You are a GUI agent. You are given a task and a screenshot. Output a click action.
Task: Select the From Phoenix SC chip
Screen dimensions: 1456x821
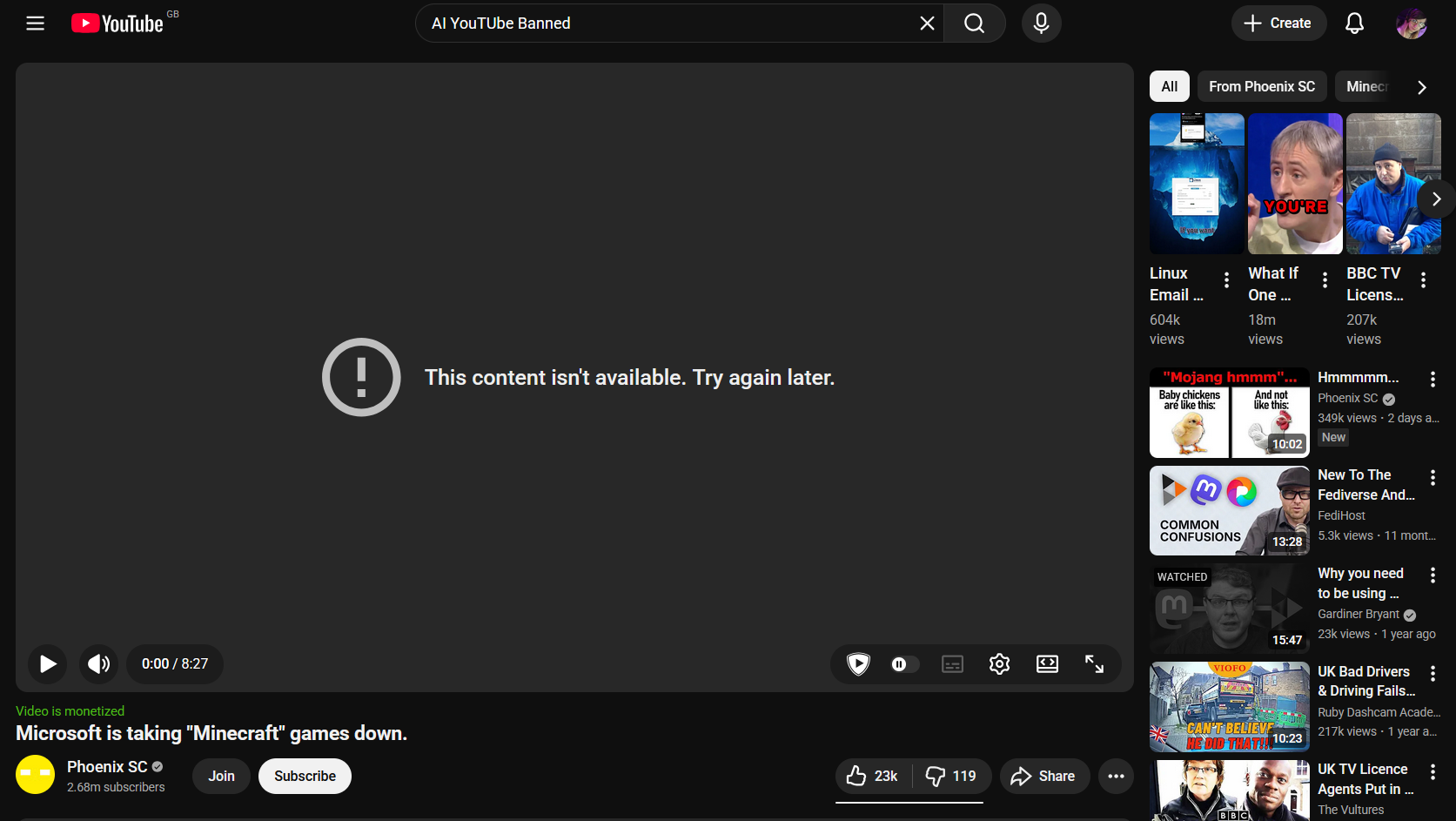(x=1262, y=86)
